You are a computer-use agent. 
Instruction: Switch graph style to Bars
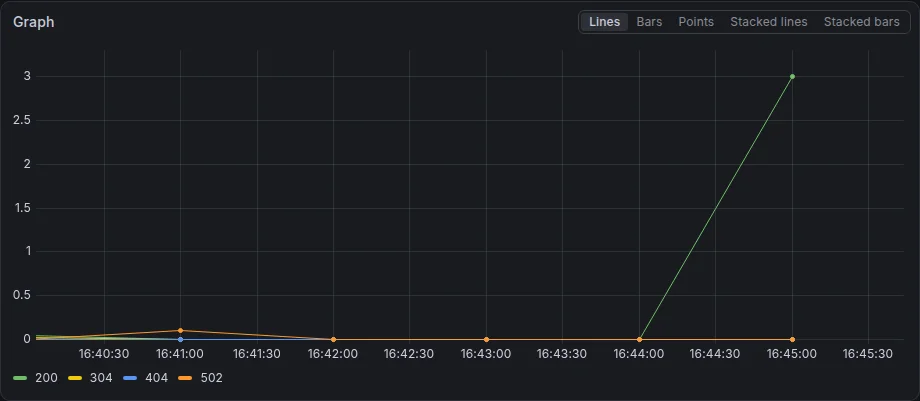click(649, 22)
